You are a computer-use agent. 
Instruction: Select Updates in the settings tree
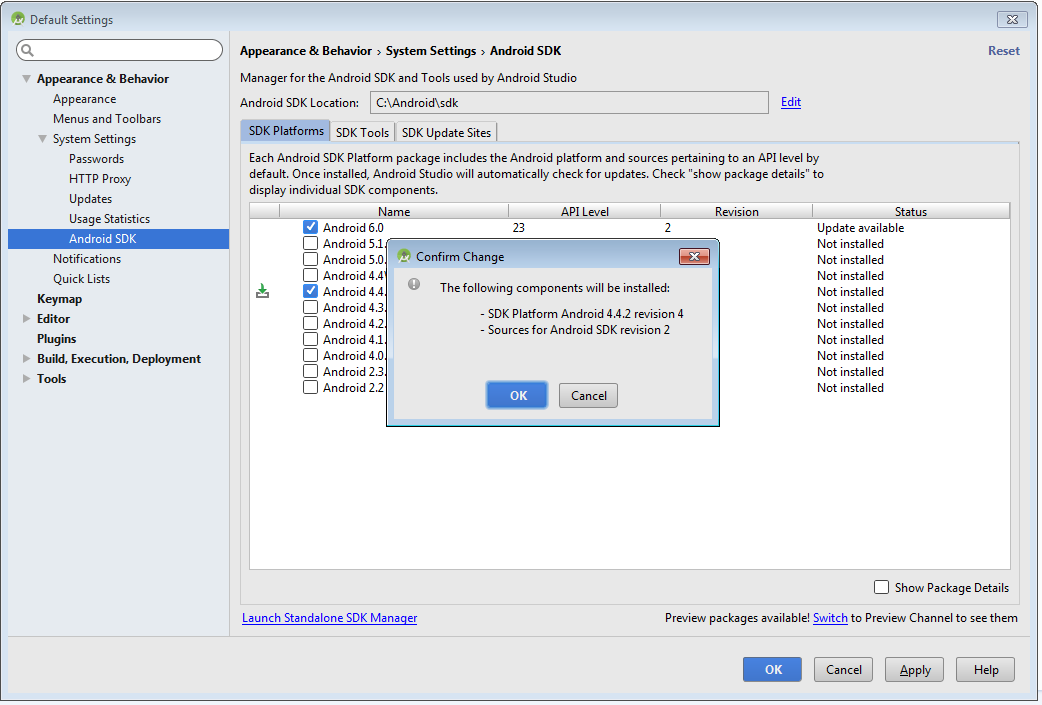coord(90,198)
